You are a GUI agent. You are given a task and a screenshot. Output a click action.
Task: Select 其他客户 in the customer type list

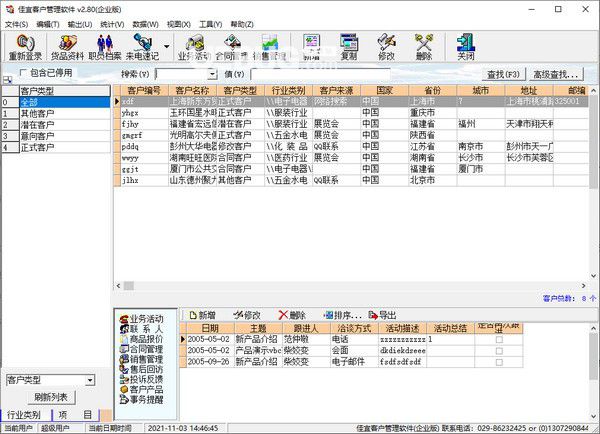(56, 114)
